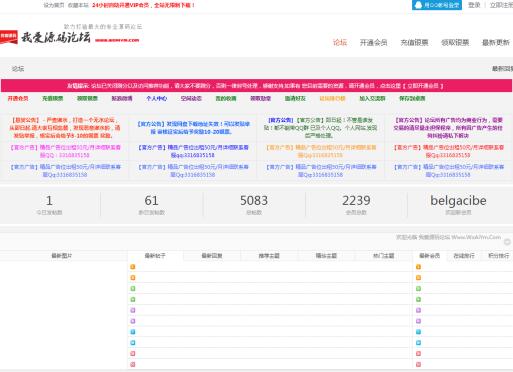Click the first green rank icon in the posts list
513x372 pixels.
pyautogui.click(x=133, y=288)
